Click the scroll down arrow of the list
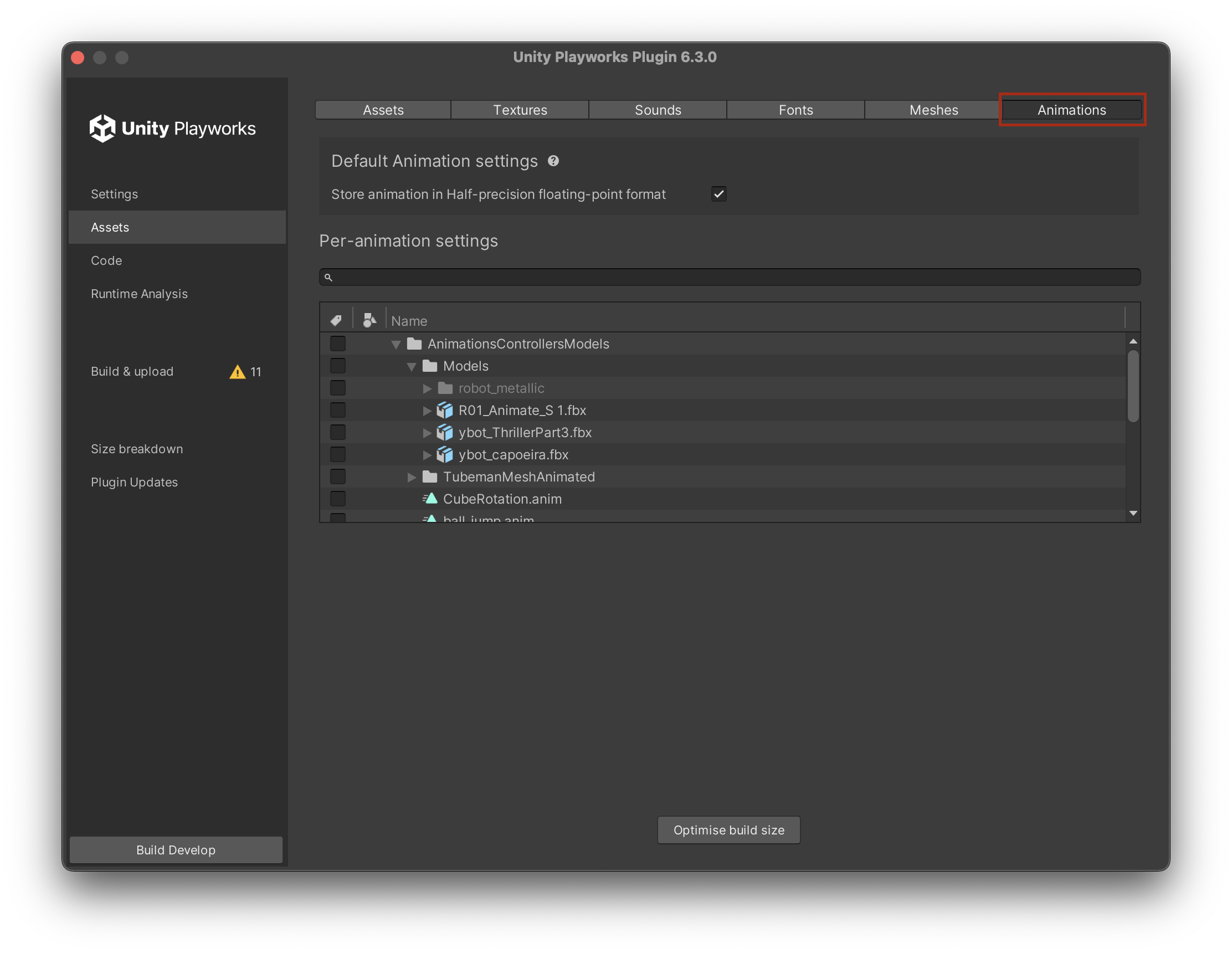 1133,513
